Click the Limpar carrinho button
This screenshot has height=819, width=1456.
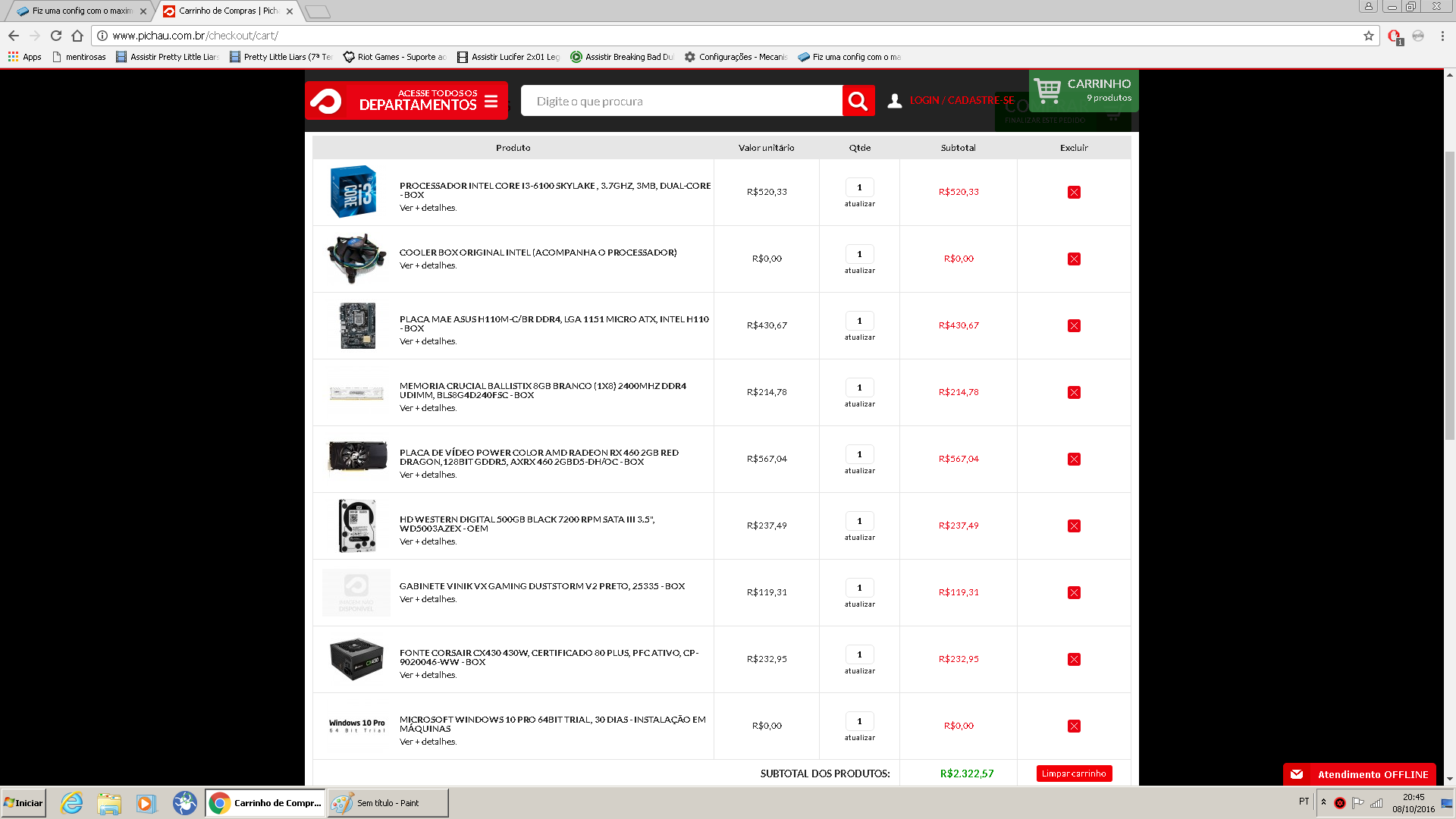point(1074,773)
